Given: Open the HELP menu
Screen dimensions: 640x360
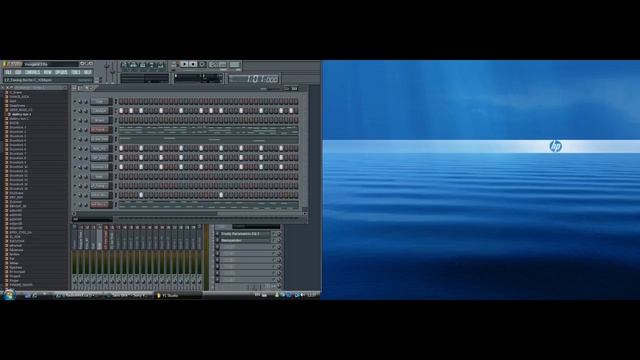Looking at the screenshot, I should 88,72.
